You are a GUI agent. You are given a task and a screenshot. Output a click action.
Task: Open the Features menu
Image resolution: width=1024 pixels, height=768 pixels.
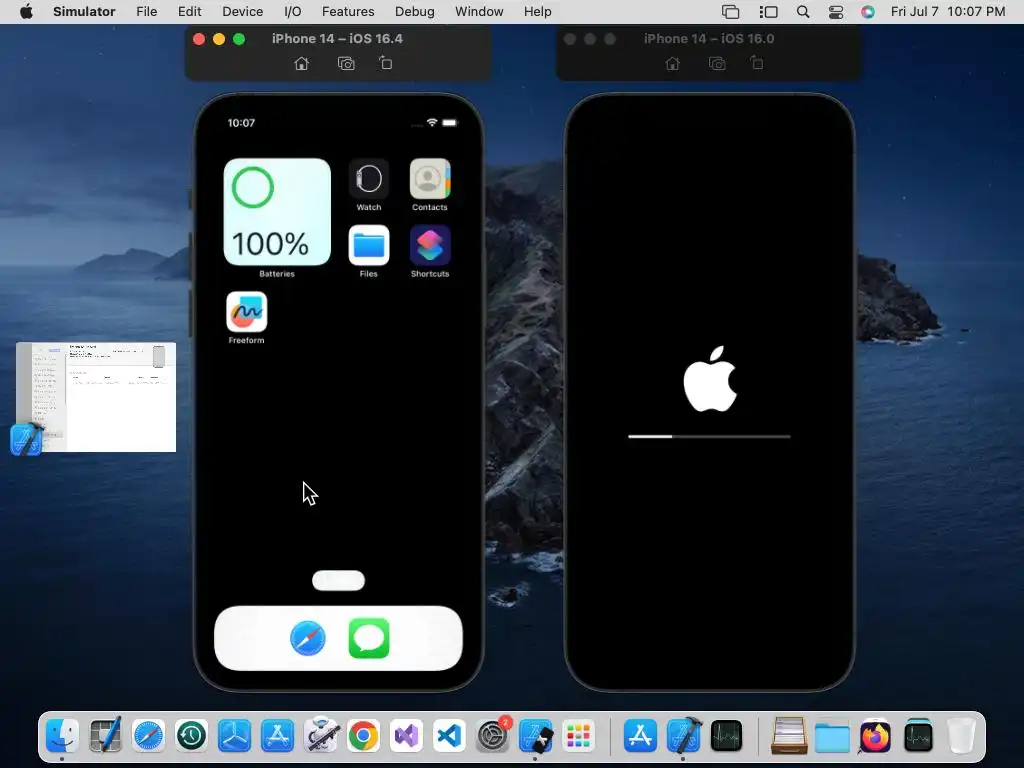click(x=348, y=12)
